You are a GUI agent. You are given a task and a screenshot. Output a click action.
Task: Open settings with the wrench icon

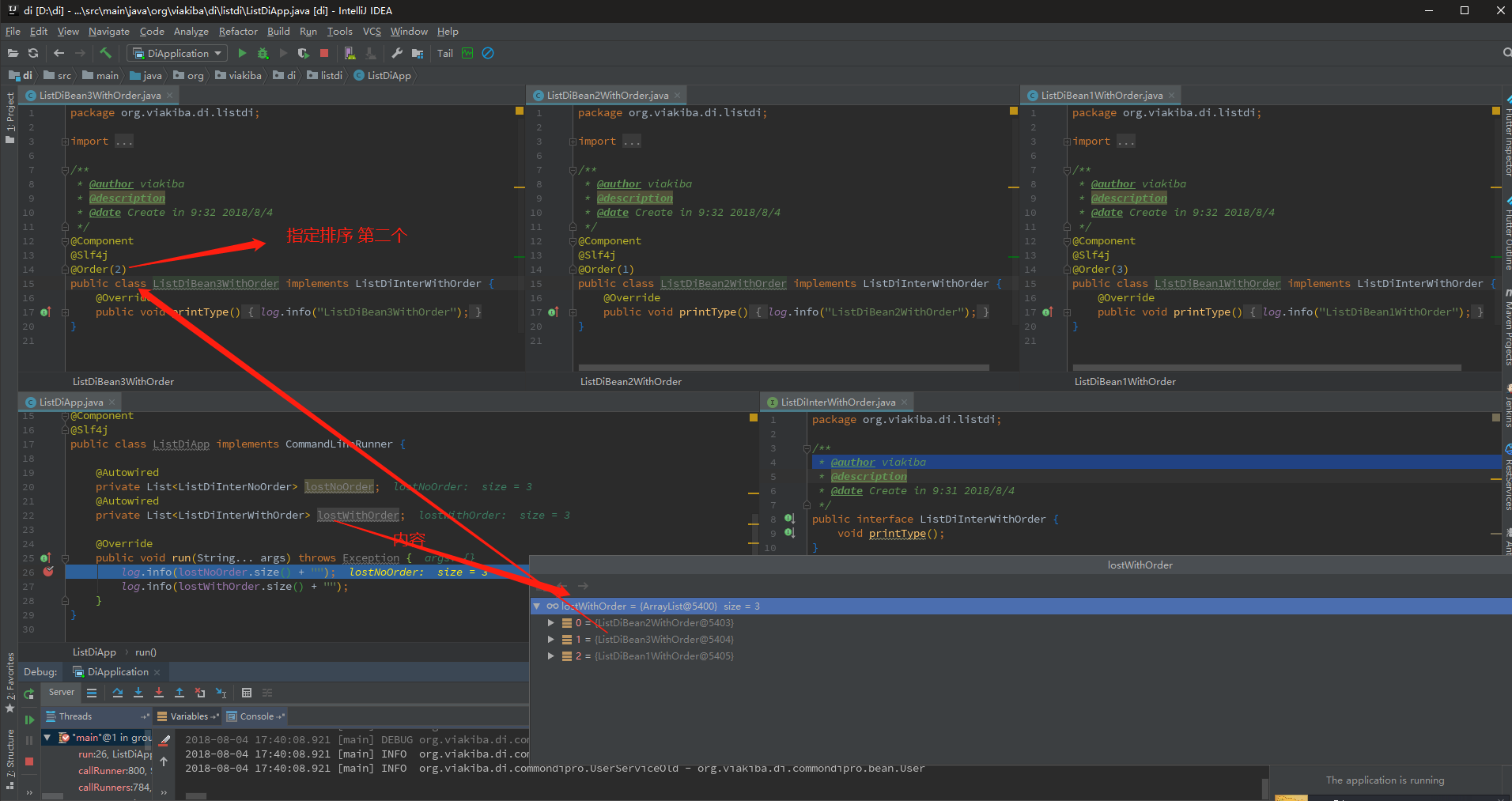tap(397, 53)
